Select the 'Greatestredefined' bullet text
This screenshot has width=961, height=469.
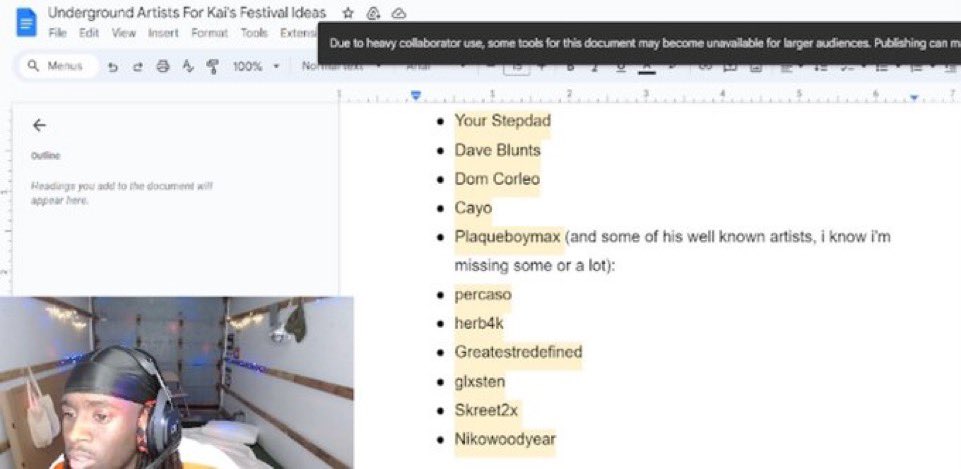pyautogui.click(x=518, y=353)
